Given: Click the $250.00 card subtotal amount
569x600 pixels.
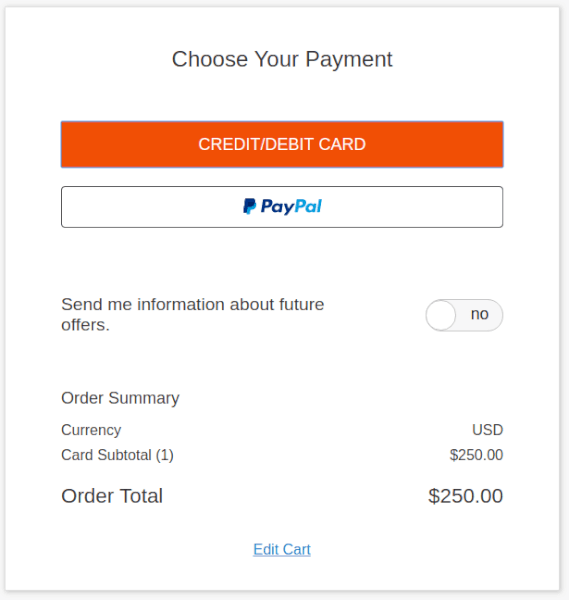Looking at the screenshot, I should tap(476, 455).
